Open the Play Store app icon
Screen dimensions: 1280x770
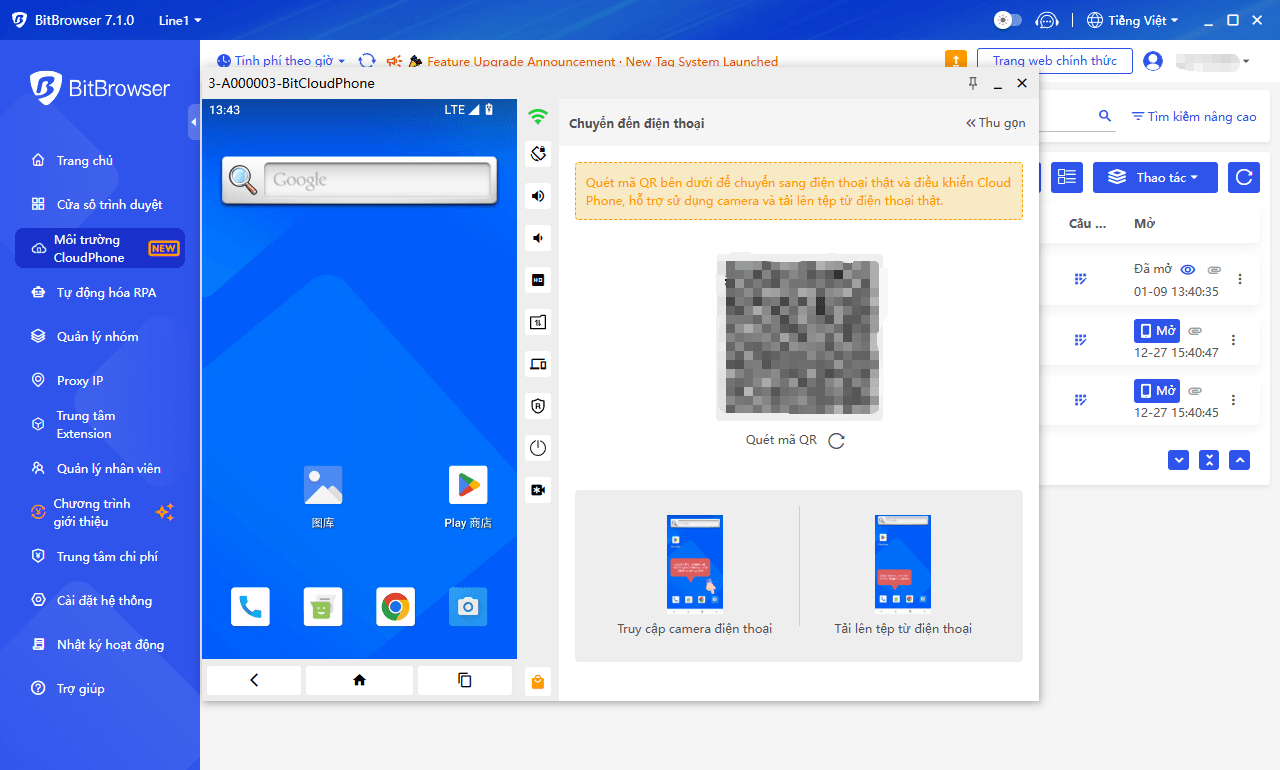point(468,485)
